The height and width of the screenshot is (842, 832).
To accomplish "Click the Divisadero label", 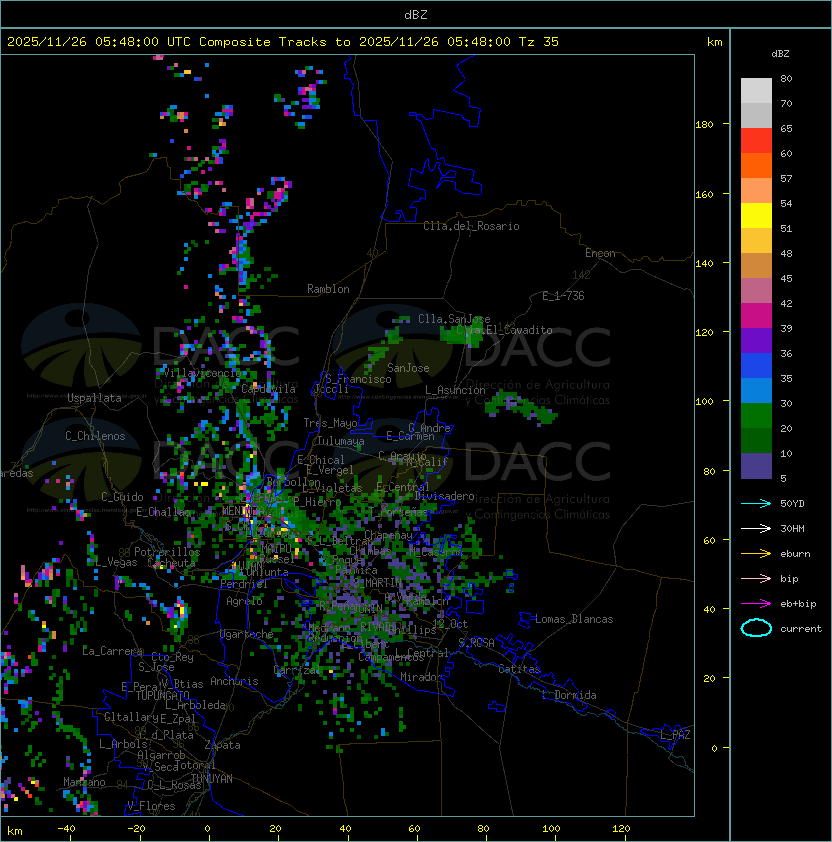I will click(444, 496).
